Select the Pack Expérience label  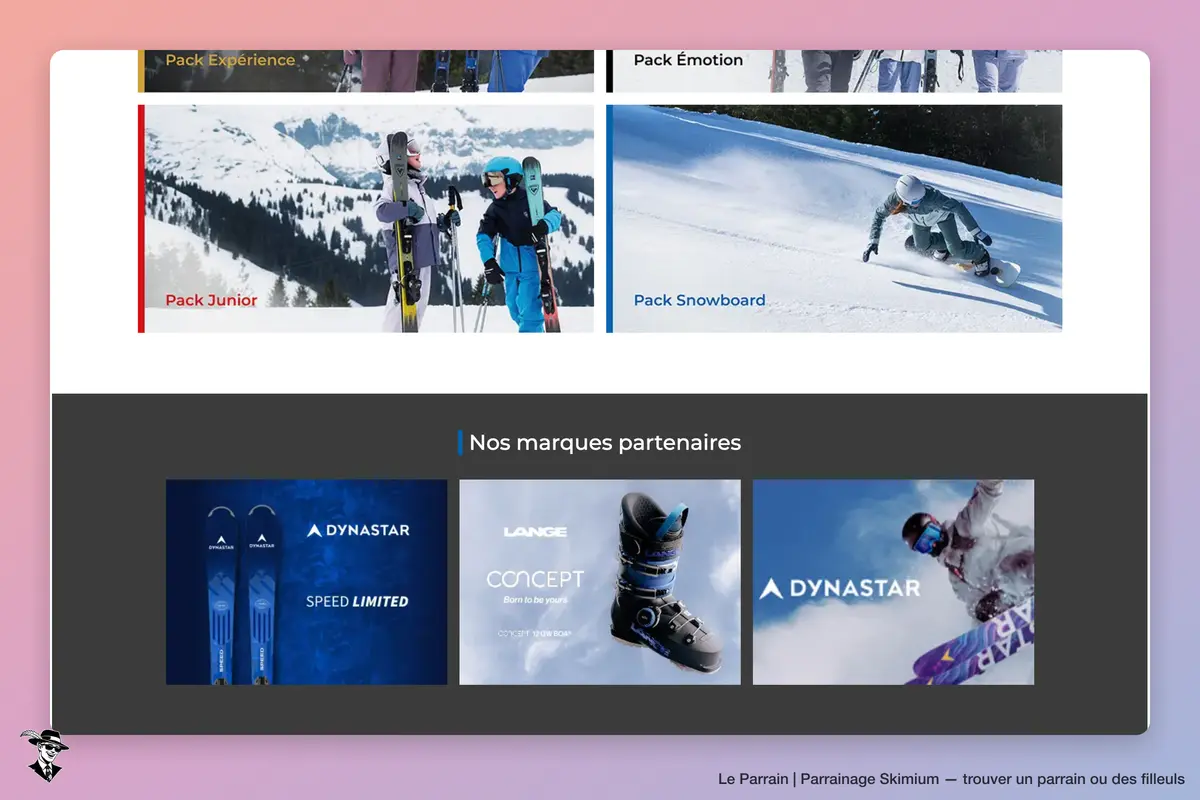point(230,60)
